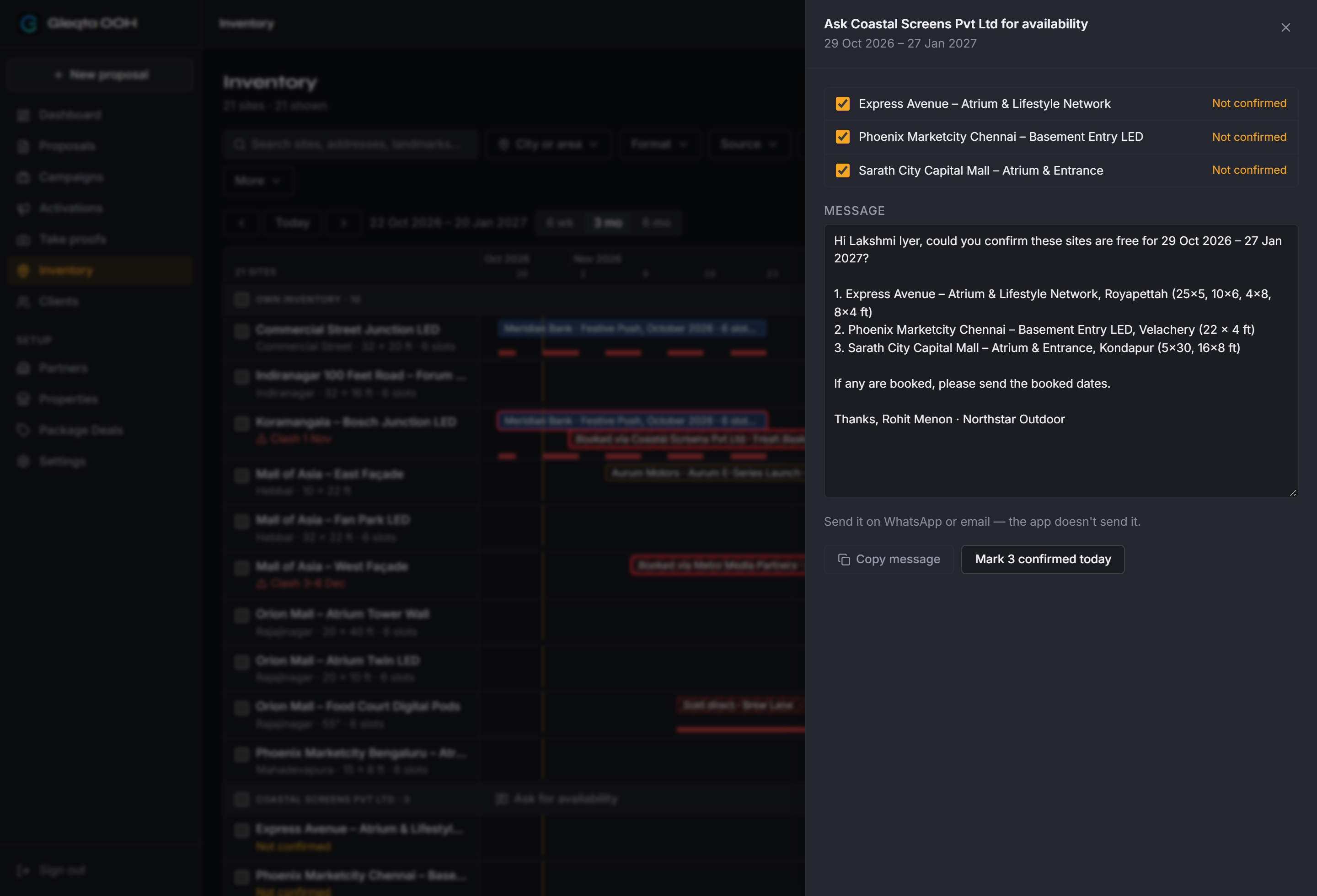1317x896 pixels.
Task: Click Not confirmed status beside Sarath City Capital Mall
Action: (1249, 170)
